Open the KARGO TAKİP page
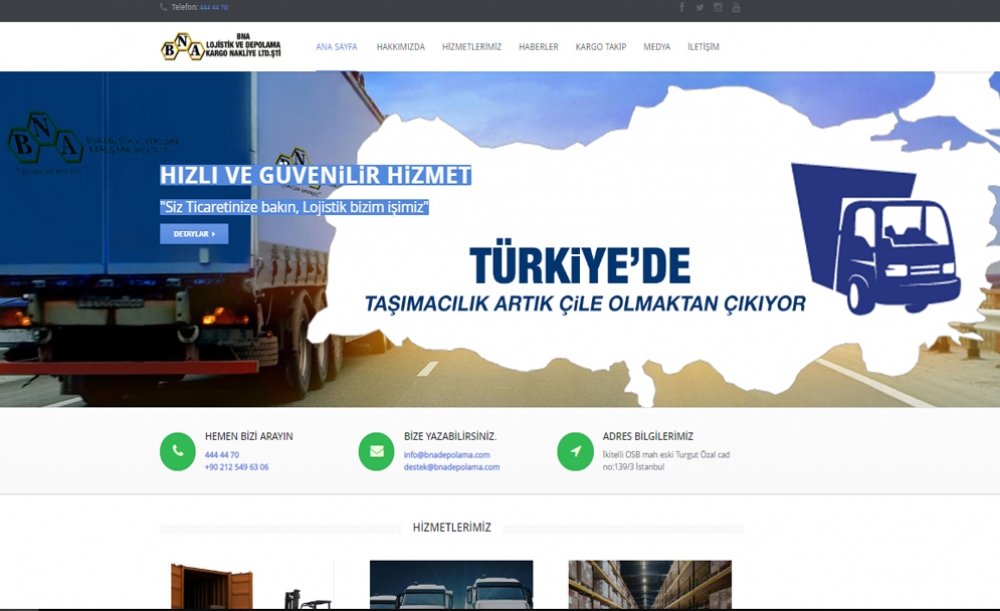The width and height of the screenshot is (1000, 611). 601,47
